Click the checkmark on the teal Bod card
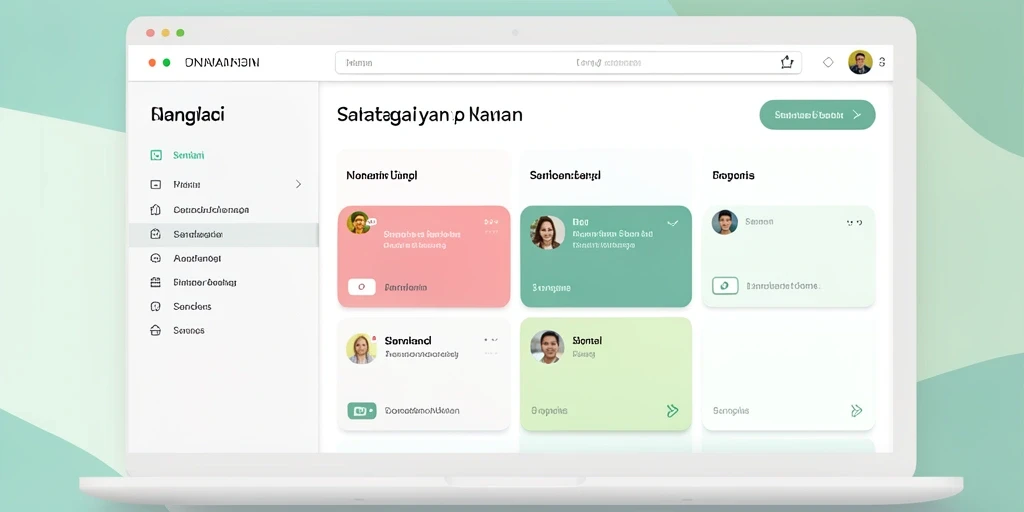1024x512 pixels. [x=673, y=223]
